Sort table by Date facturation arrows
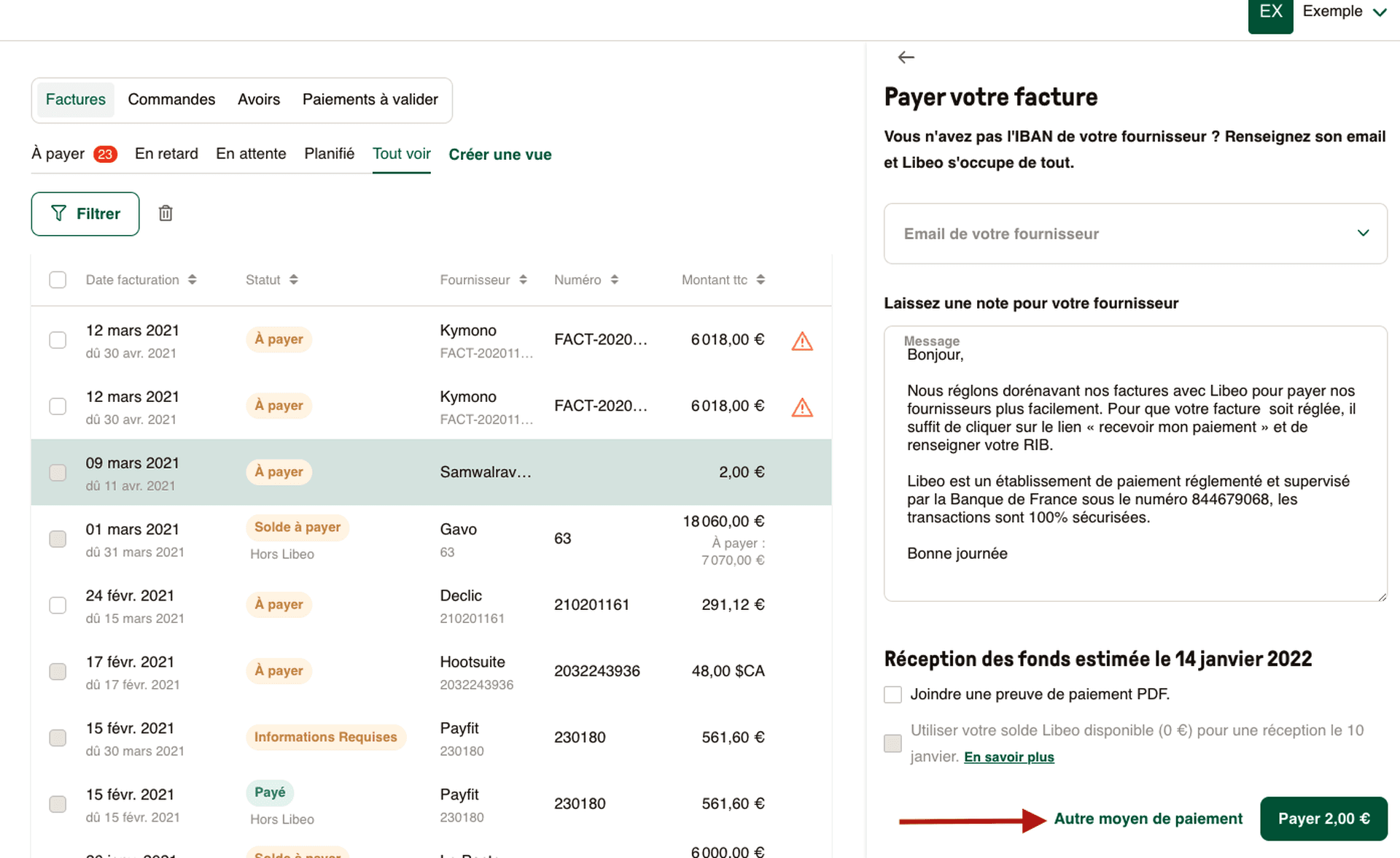 point(192,279)
